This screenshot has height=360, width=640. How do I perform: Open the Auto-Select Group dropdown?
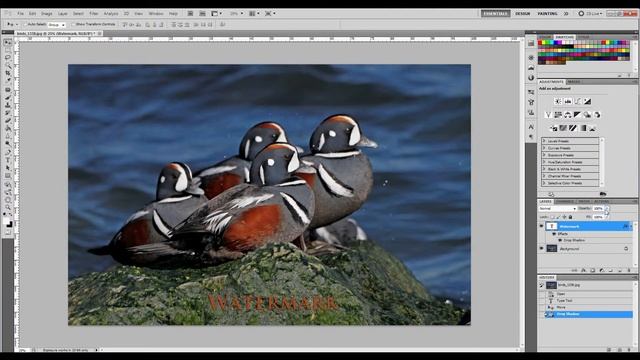point(57,25)
